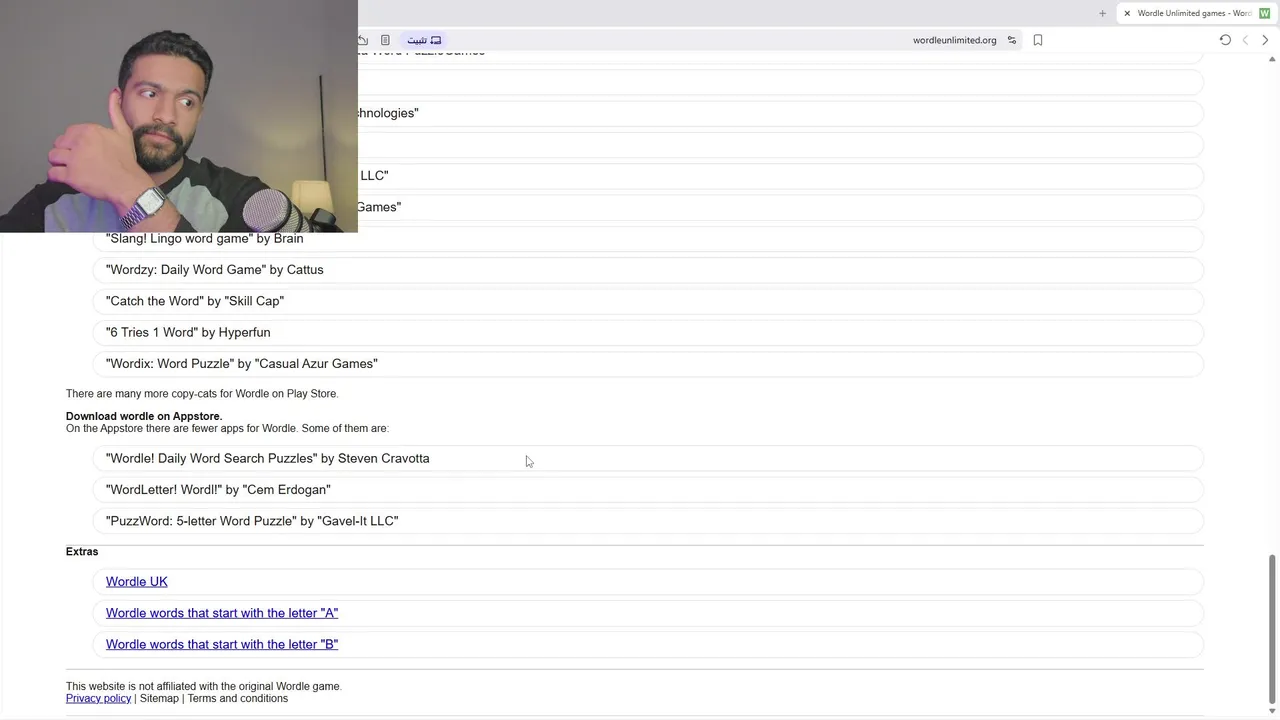Click the vertical scrollbar thumb

1272,629
